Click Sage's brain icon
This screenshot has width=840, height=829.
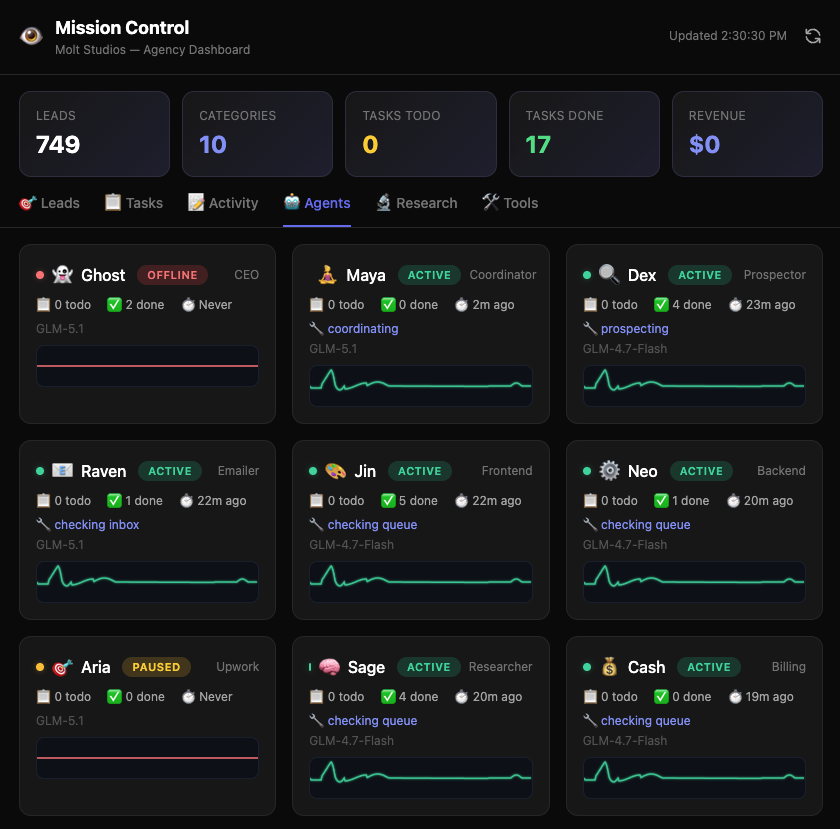point(329,667)
